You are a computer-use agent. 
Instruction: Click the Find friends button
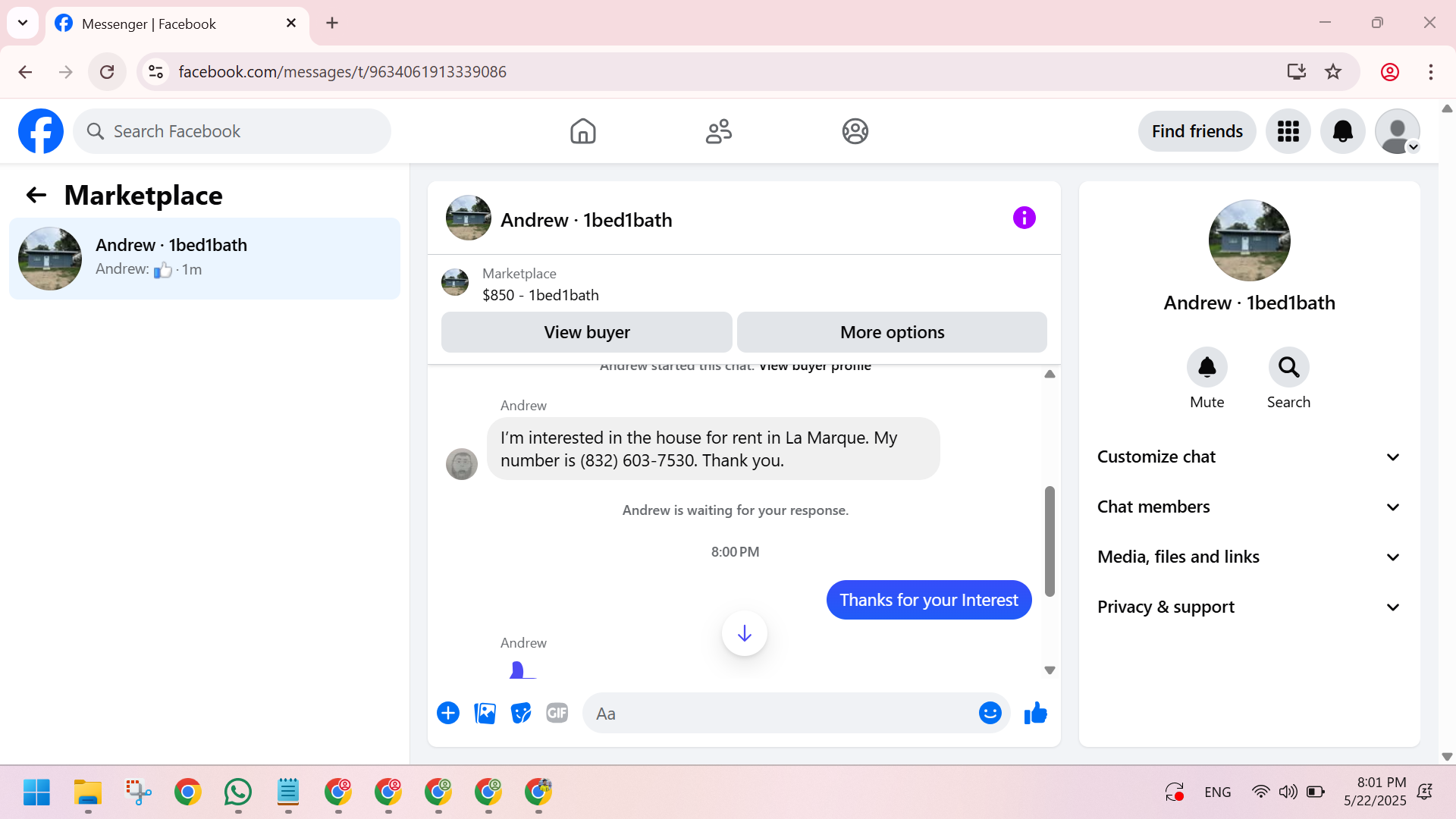coord(1197,131)
